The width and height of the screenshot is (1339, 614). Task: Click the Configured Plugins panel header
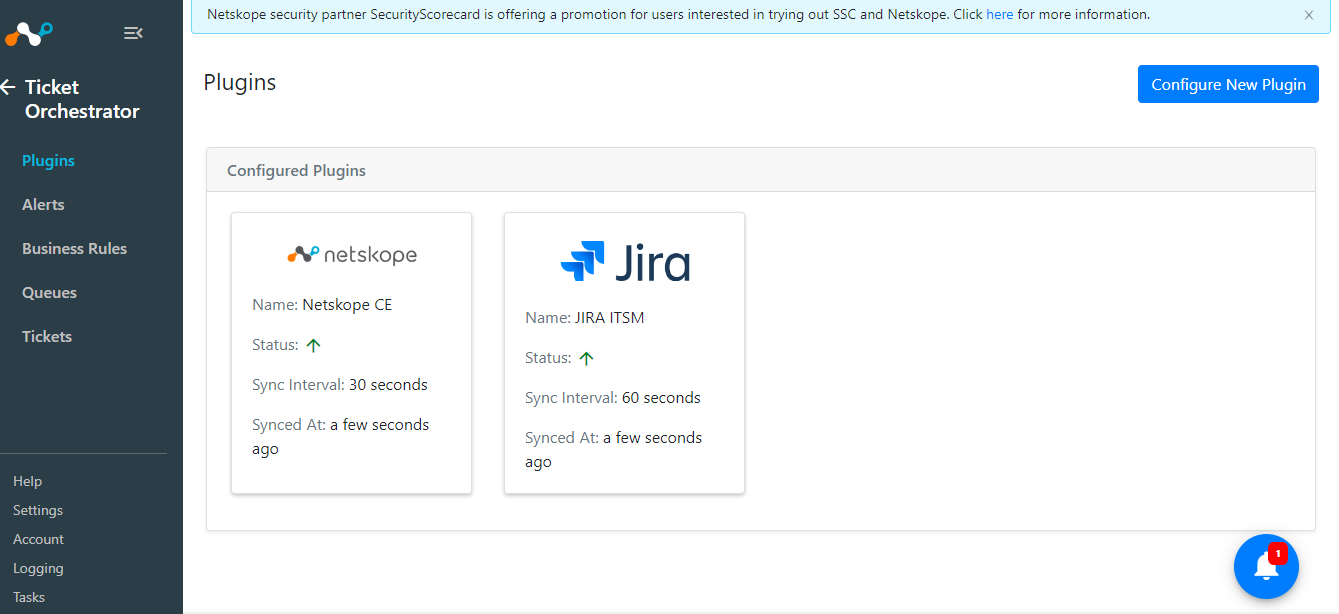761,170
